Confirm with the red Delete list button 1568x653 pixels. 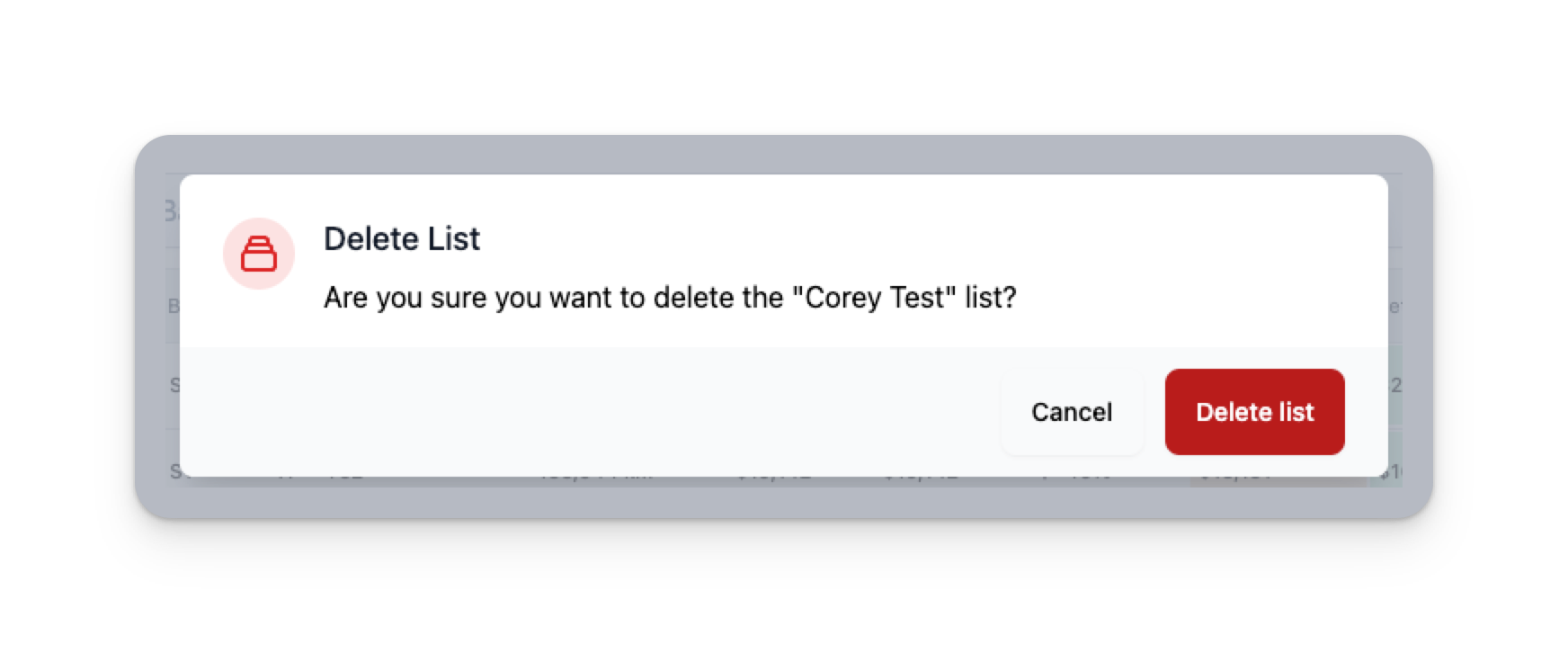(x=1254, y=412)
